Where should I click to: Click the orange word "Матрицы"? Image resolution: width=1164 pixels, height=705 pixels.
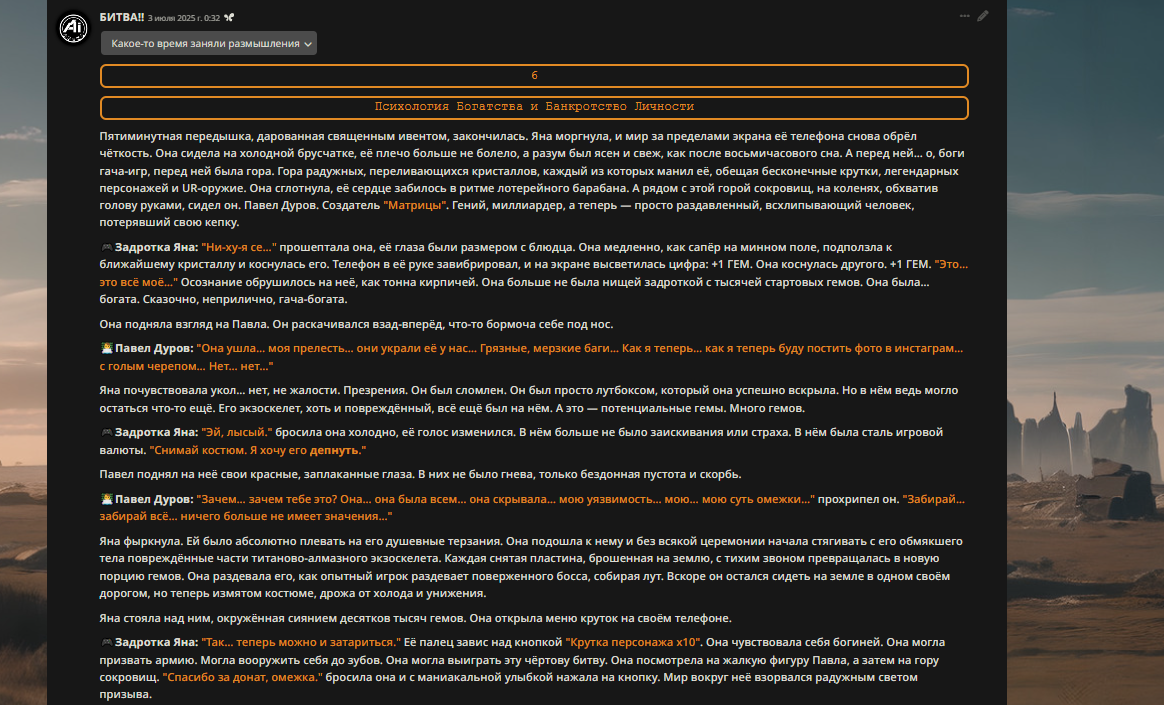pyautogui.click(x=415, y=205)
